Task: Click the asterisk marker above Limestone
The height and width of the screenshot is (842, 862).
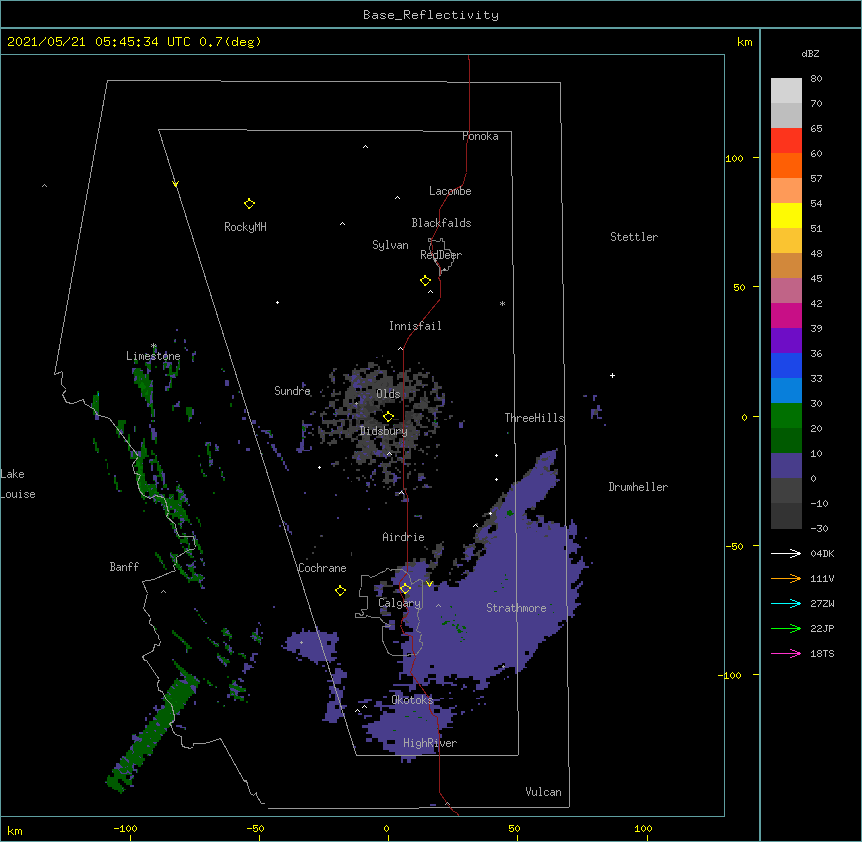Action: (154, 346)
